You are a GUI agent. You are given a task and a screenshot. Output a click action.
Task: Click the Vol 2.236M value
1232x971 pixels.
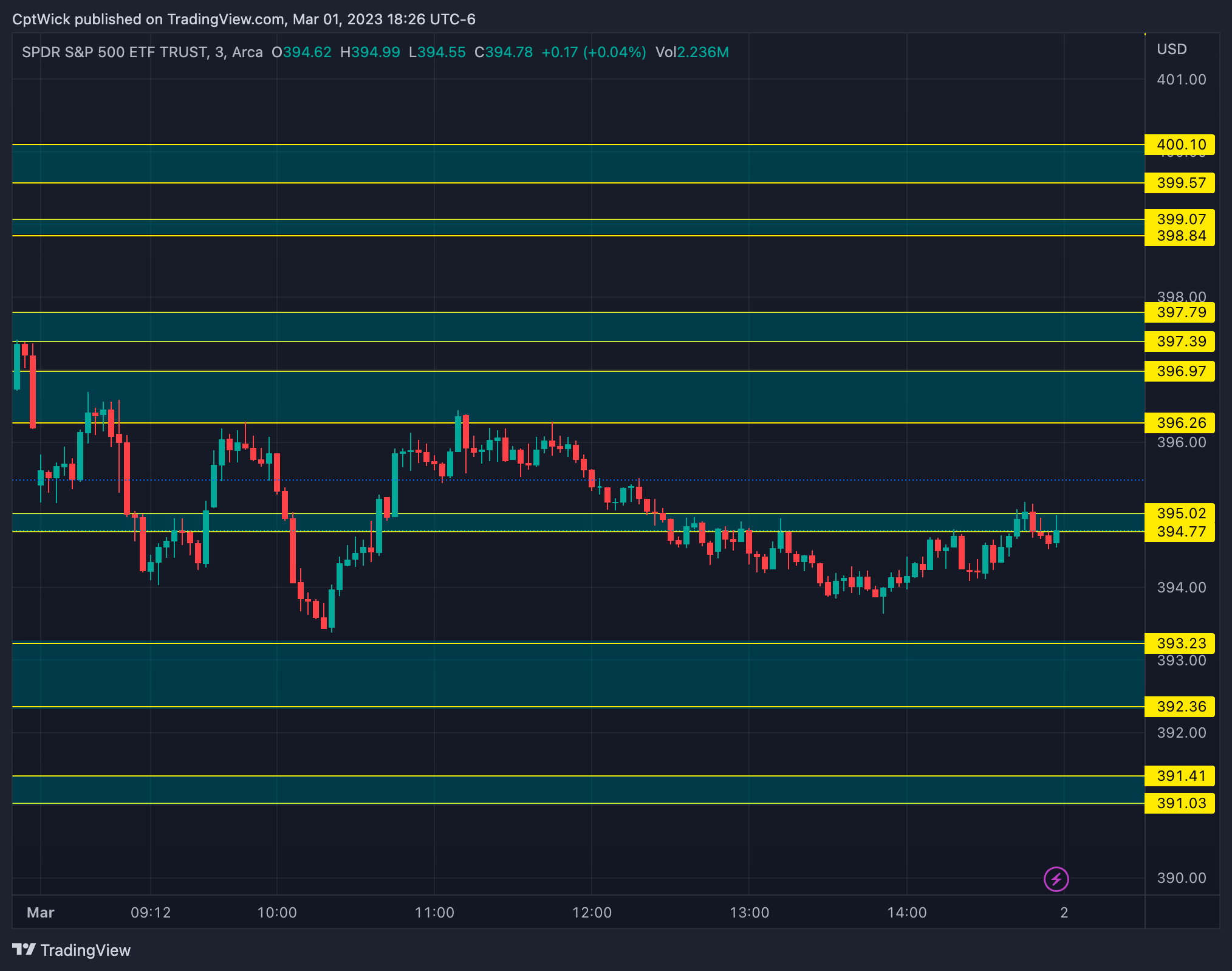tap(692, 52)
